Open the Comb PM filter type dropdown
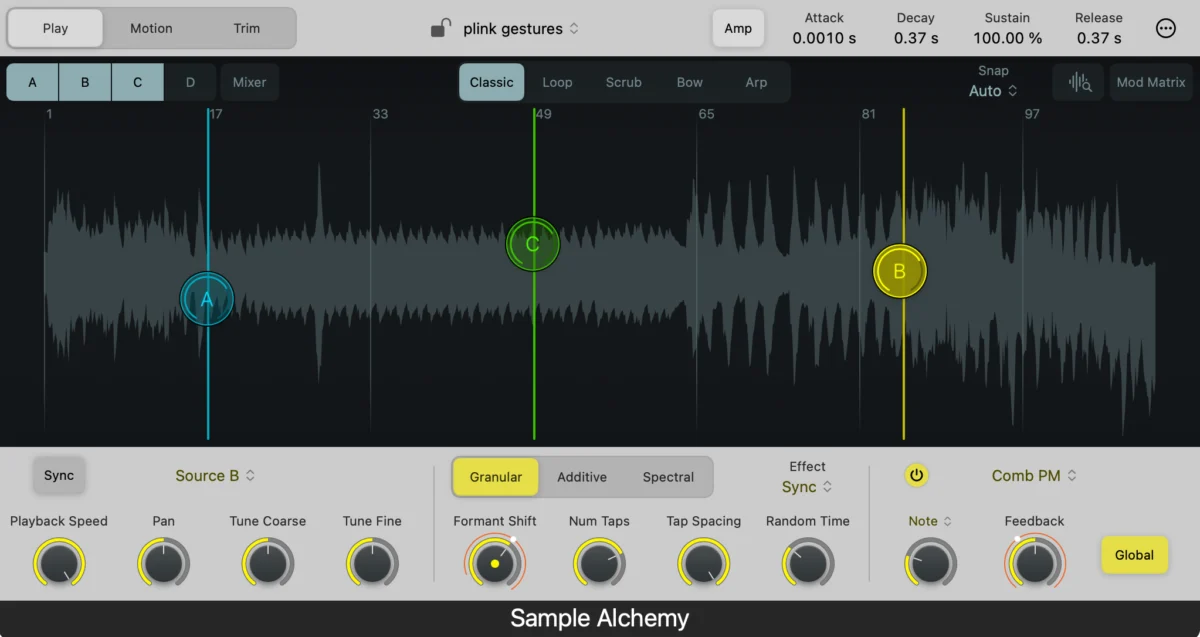This screenshot has height=637, width=1200. [1034, 476]
